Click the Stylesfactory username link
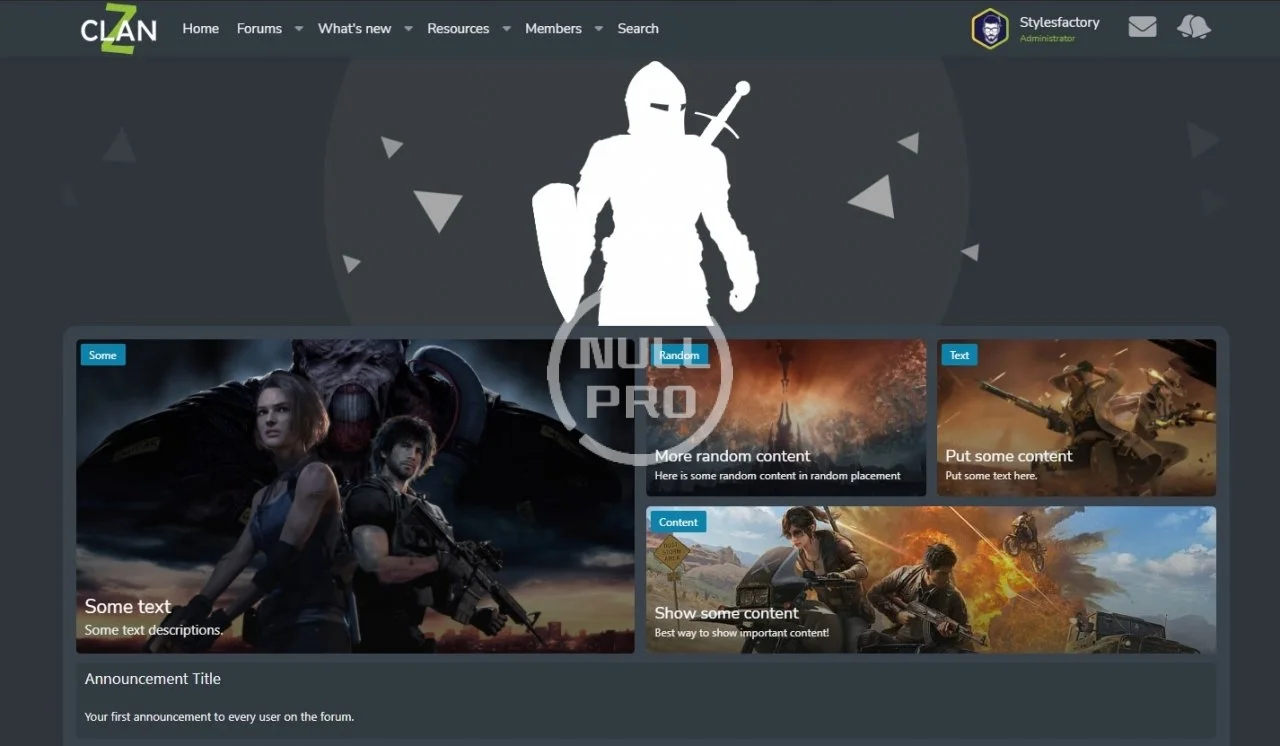 1059,22
